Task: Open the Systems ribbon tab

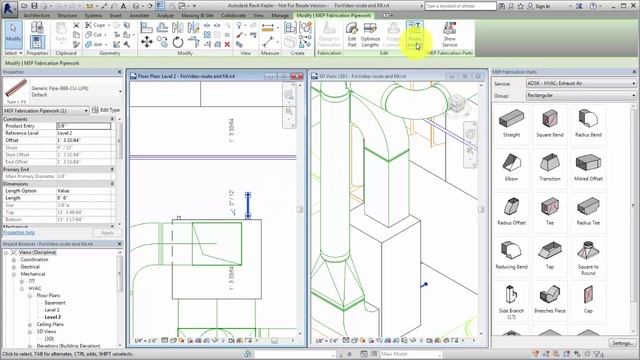Action: (x=93, y=15)
